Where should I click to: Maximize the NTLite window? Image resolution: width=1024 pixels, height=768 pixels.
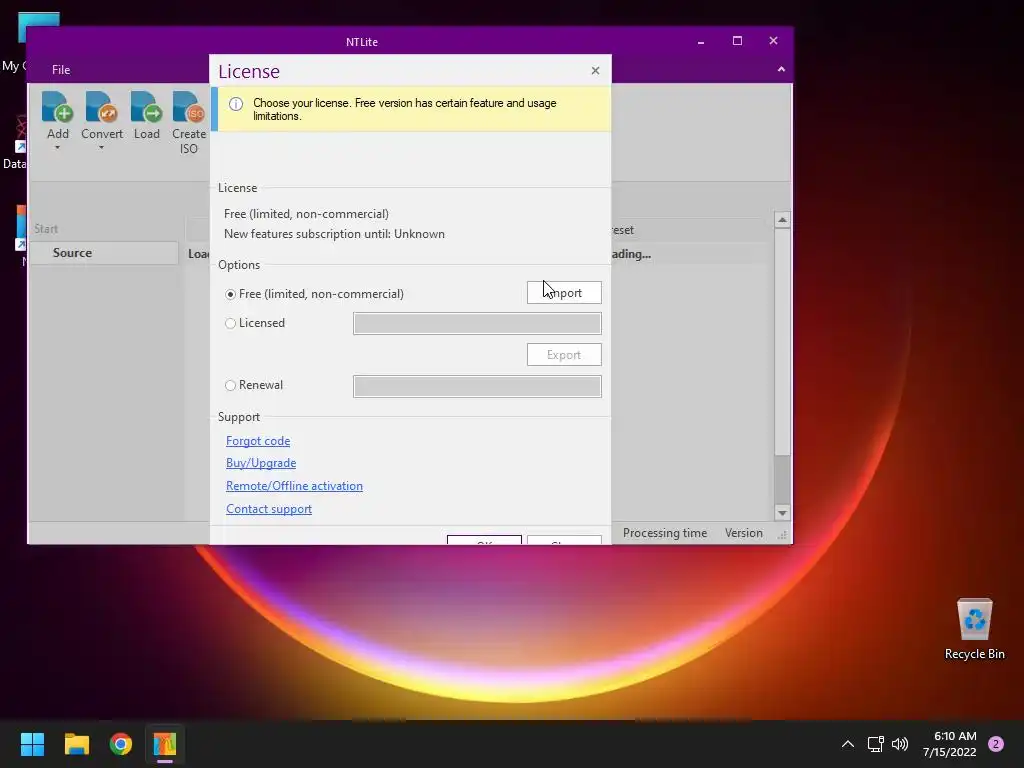pos(737,41)
